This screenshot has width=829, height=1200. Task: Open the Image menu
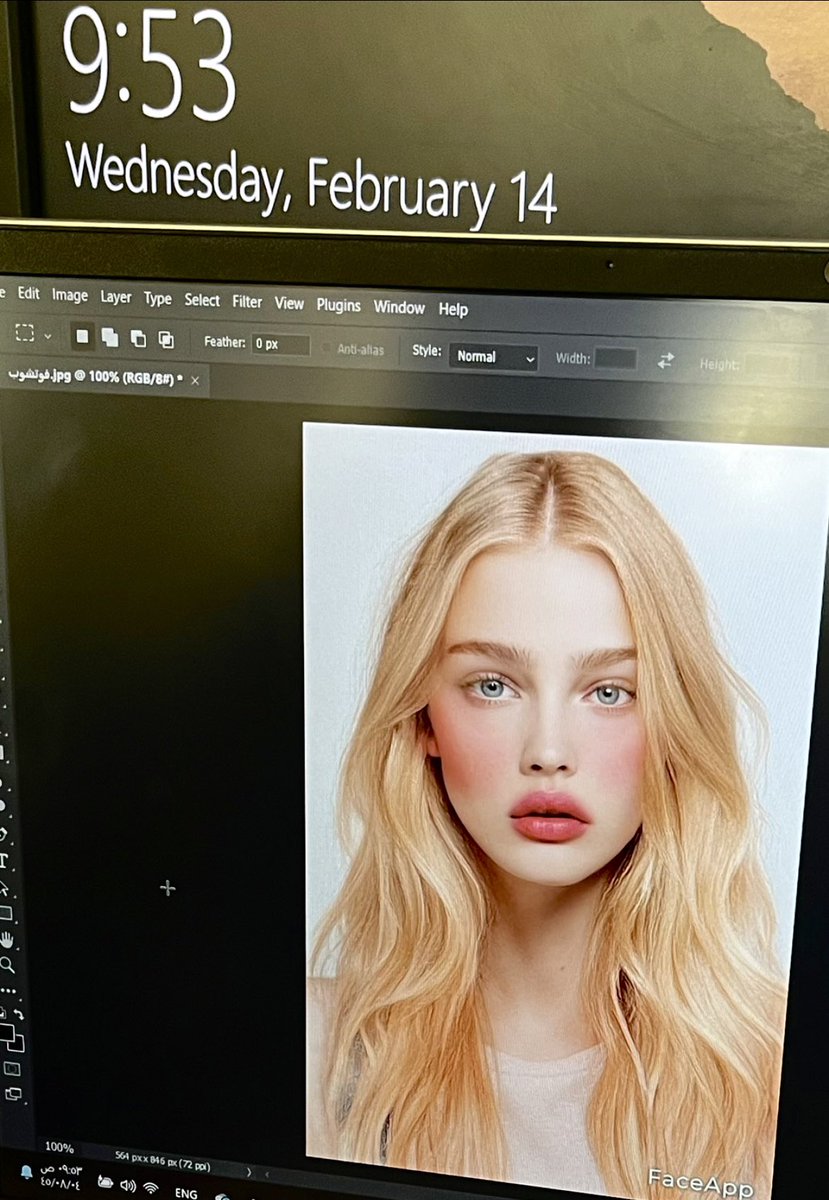click(70, 296)
